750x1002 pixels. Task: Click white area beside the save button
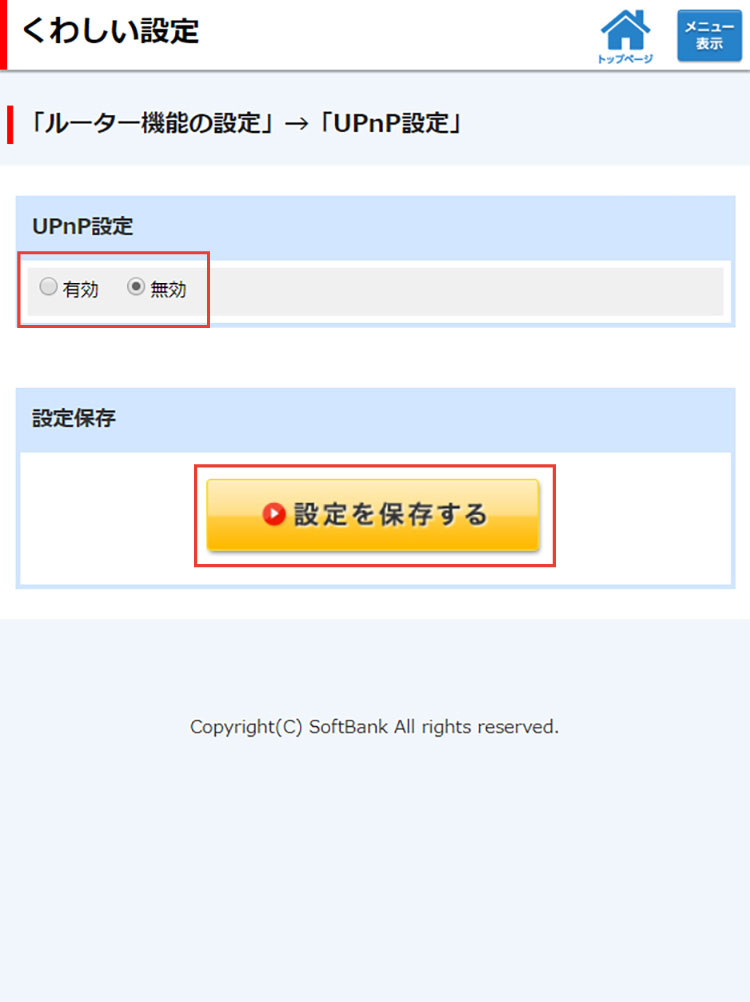pyautogui.click(x=639, y=518)
